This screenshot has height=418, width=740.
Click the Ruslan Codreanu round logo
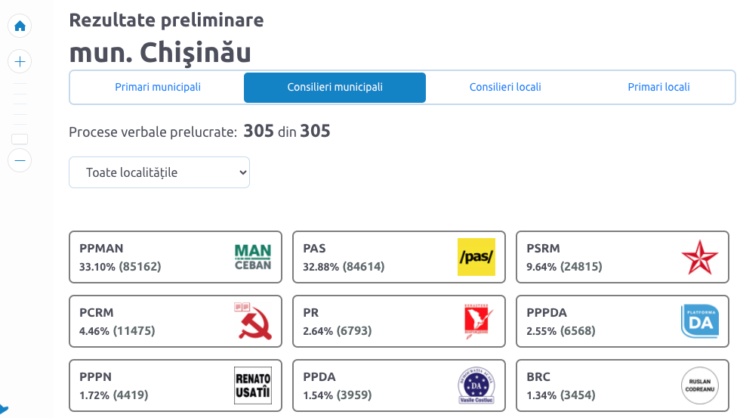click(699, 385)
